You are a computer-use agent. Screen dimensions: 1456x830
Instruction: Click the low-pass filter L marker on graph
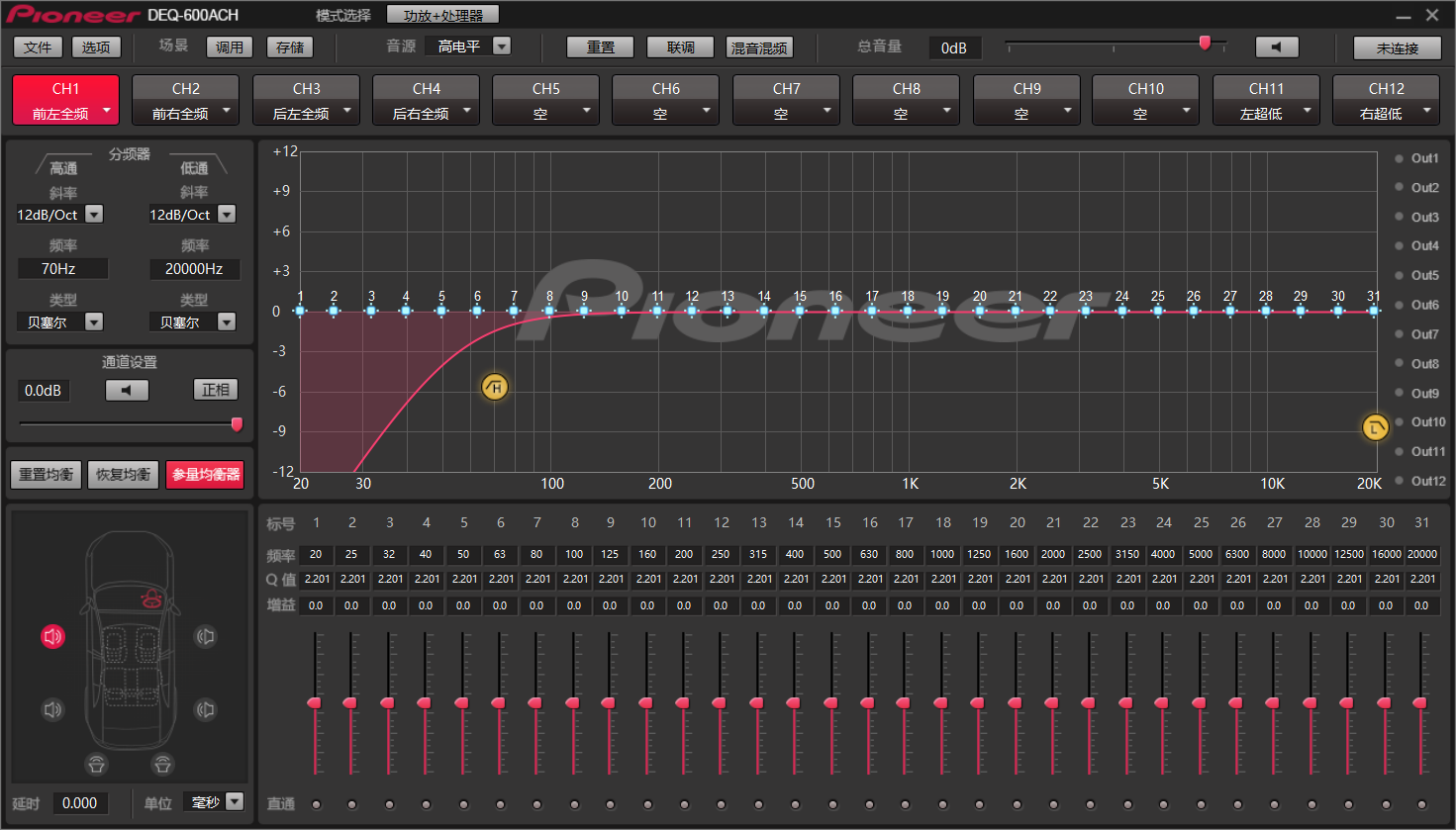[x=1376, y=427]
